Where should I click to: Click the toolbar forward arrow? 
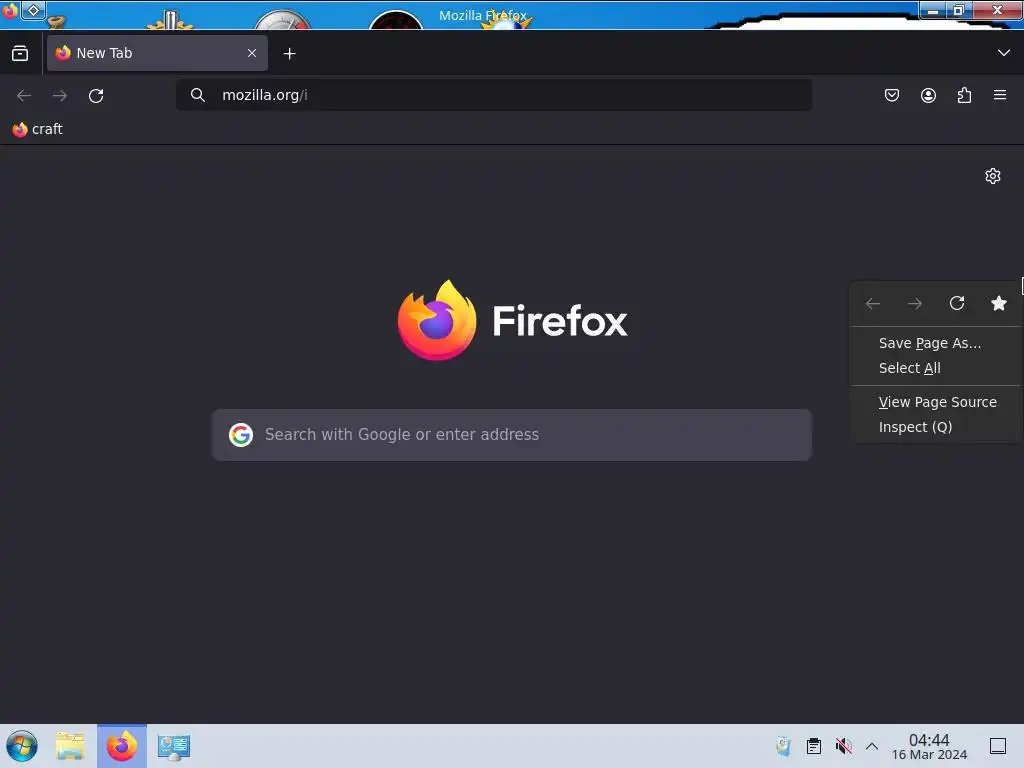coord(60,95)
